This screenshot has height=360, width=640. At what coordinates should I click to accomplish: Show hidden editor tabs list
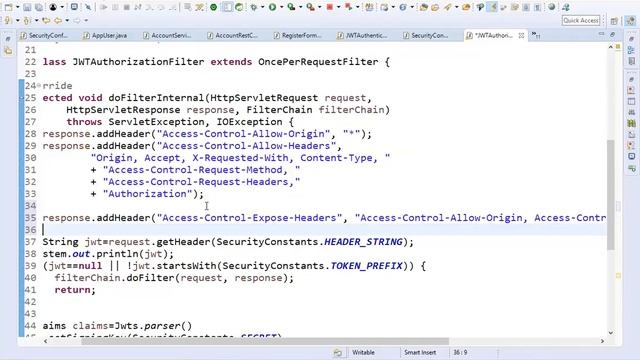(536, 36)
